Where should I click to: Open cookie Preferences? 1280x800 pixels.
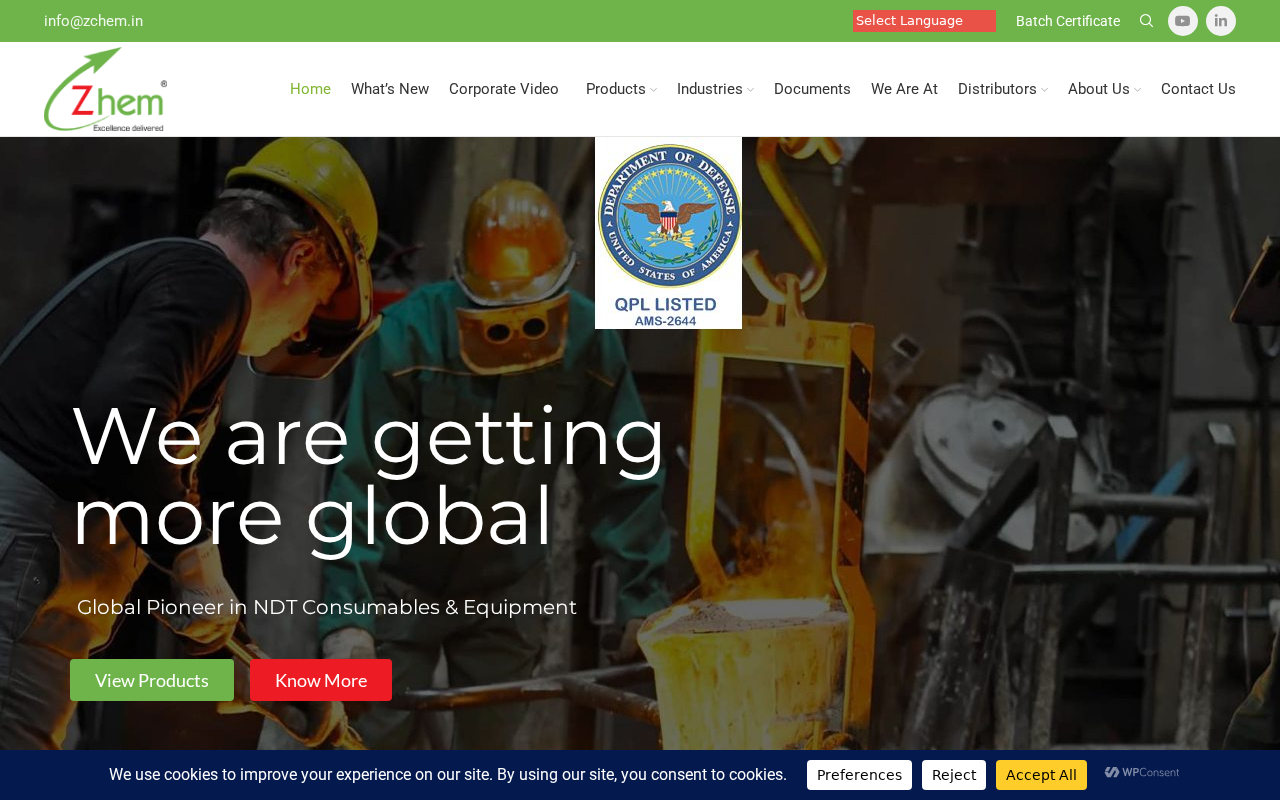tap(859, 775)
